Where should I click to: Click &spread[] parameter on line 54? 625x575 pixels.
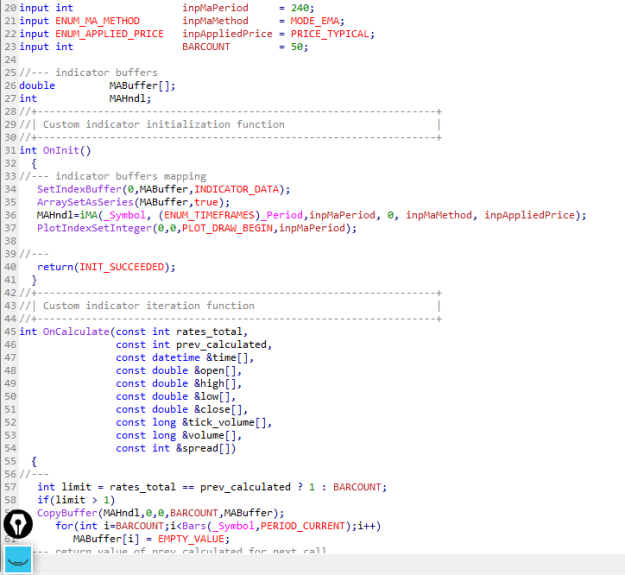(x=203, y=448)
